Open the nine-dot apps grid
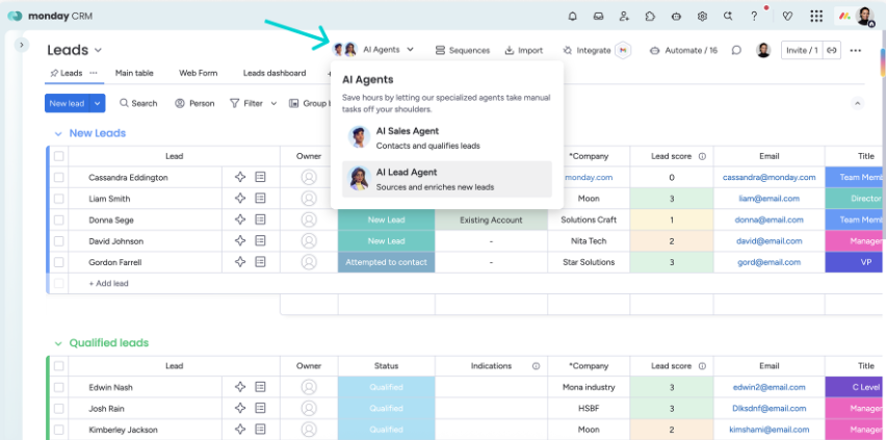The image size is (887, 441). (817, 16)
